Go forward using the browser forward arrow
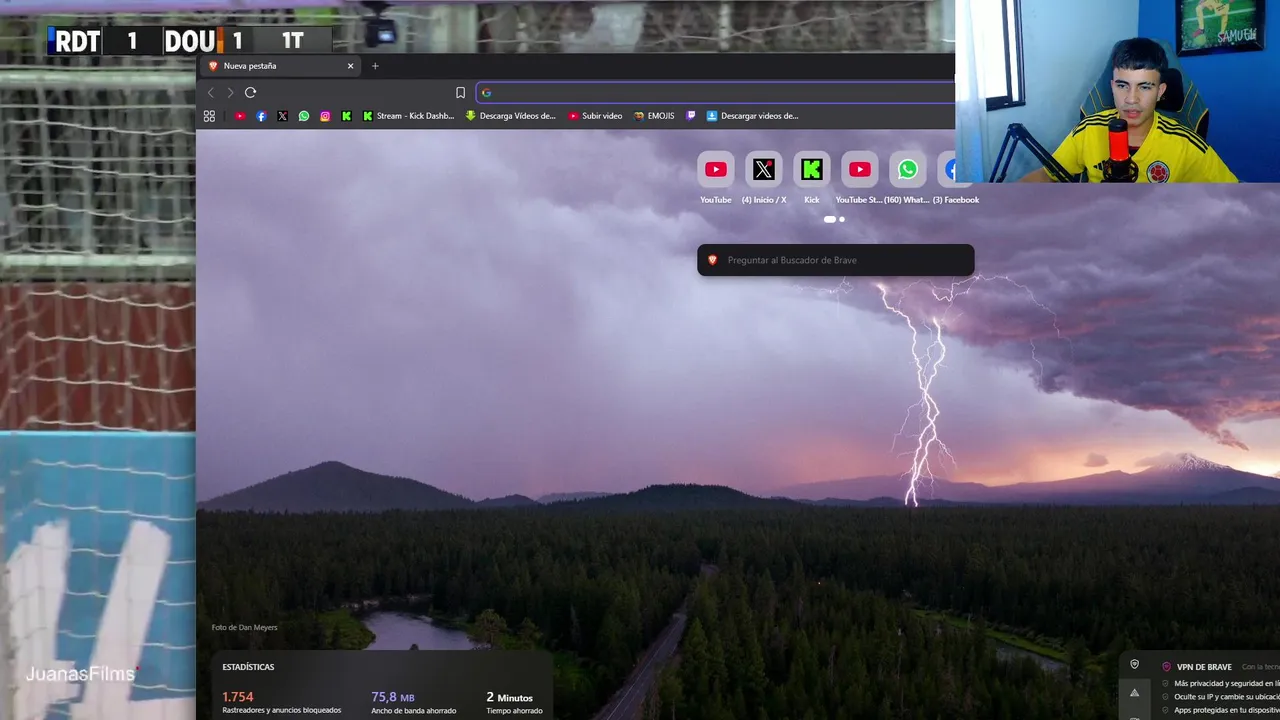Screen dimensions: 1280x720 point(230,92)
